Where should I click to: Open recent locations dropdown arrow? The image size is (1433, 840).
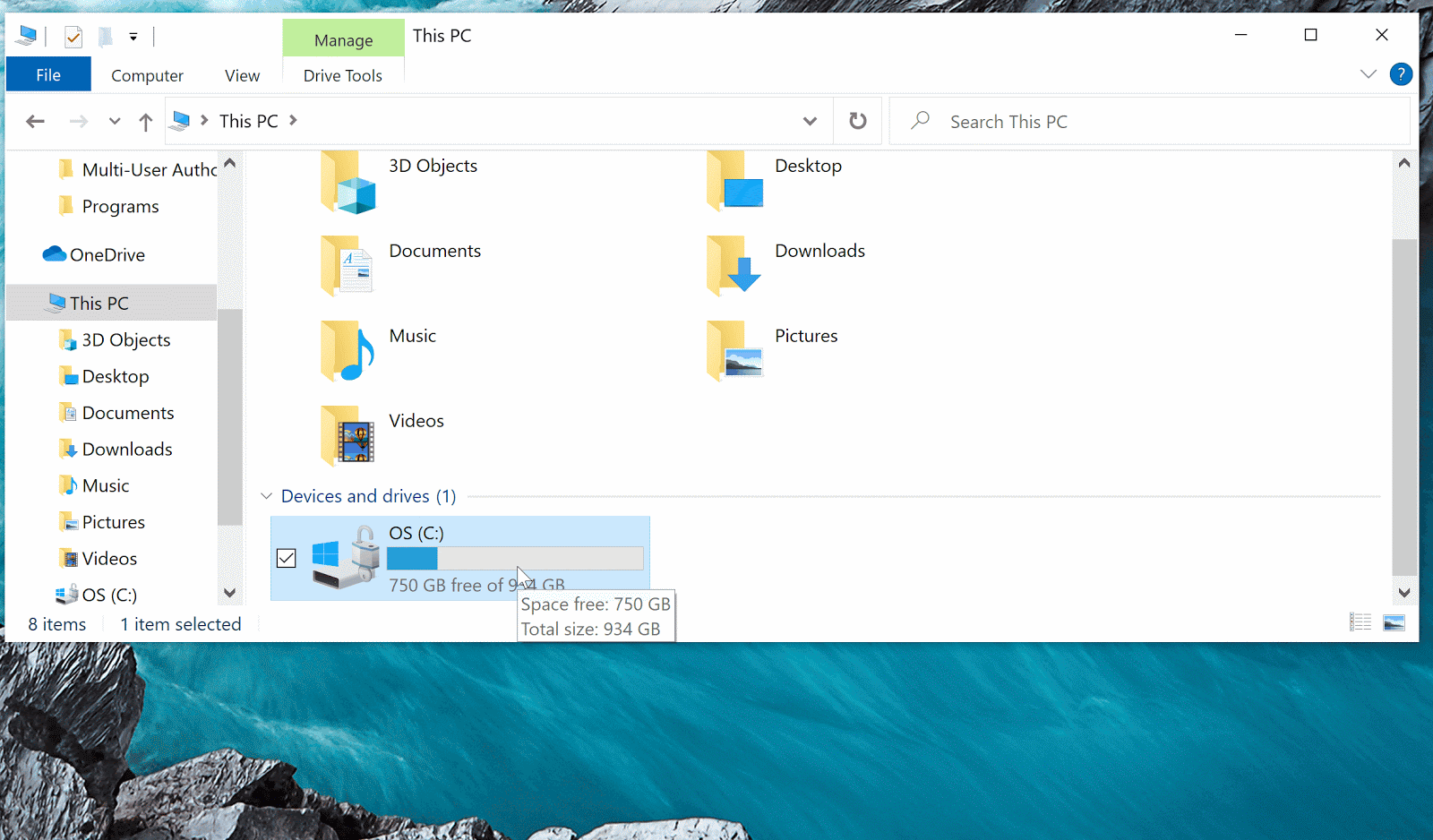[115, 122]
